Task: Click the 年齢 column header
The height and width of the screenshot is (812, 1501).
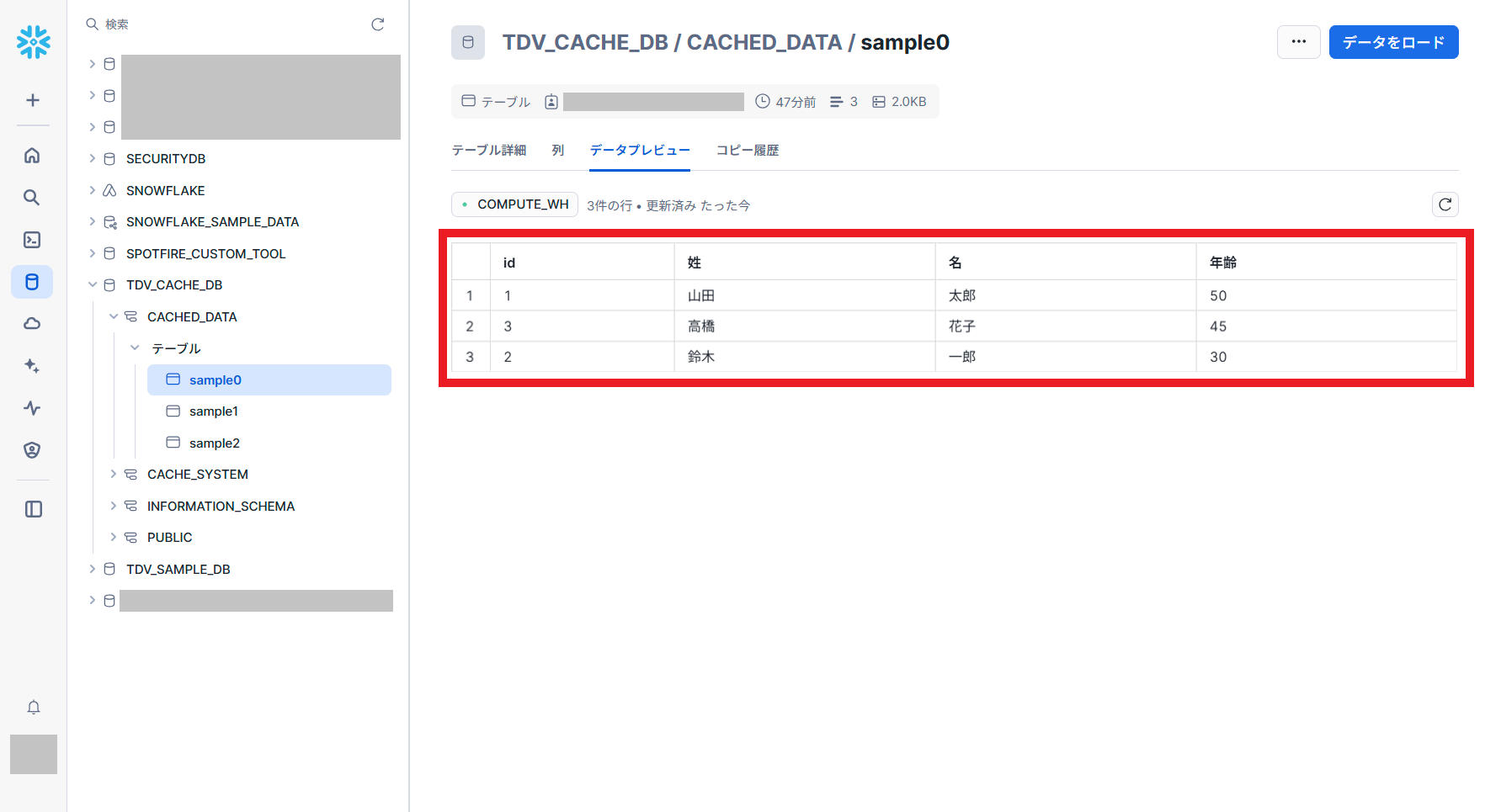Action: click(1327, 263)
